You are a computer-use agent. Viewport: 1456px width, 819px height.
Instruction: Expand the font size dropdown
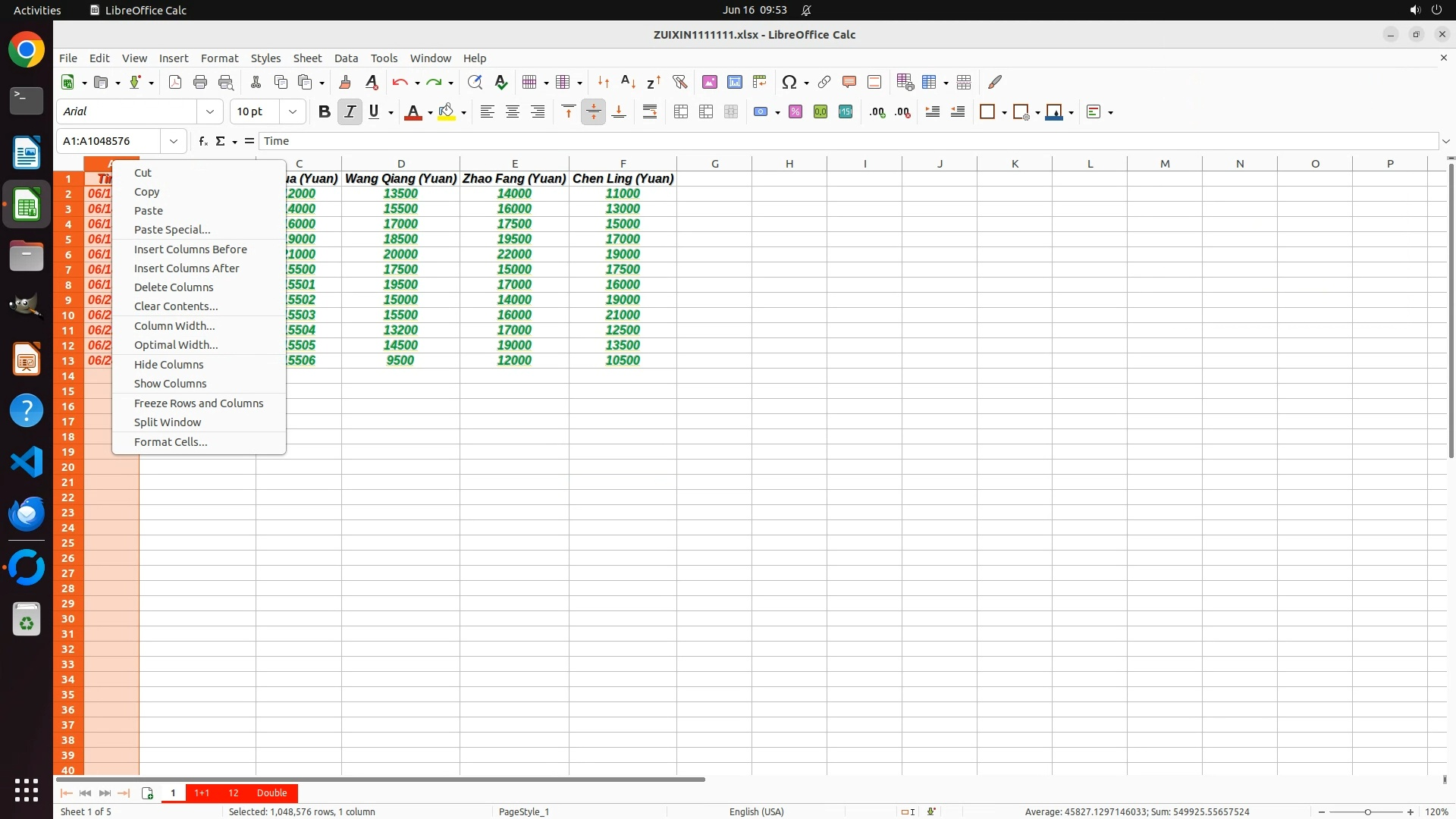click(x=292, y=111)
